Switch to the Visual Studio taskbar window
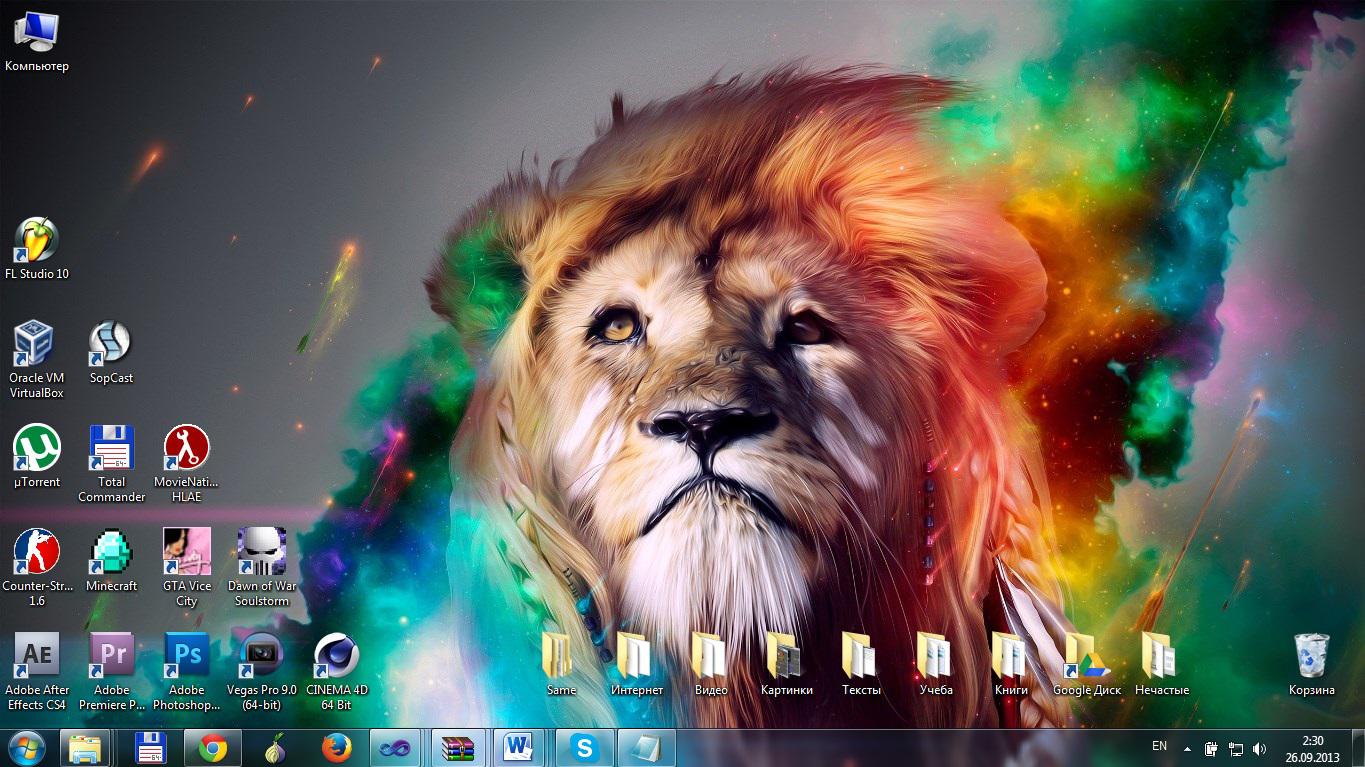Image resolution: width=1365 pixels, height=767 pixels. click(394, 748)
